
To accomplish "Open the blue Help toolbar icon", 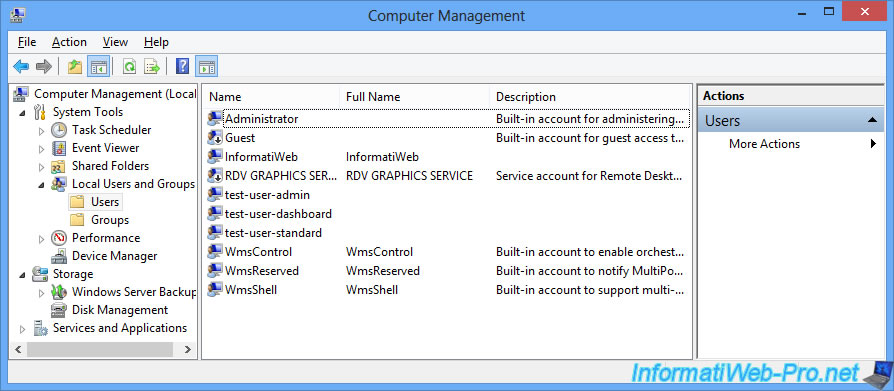I will click(x=182, y=67).
